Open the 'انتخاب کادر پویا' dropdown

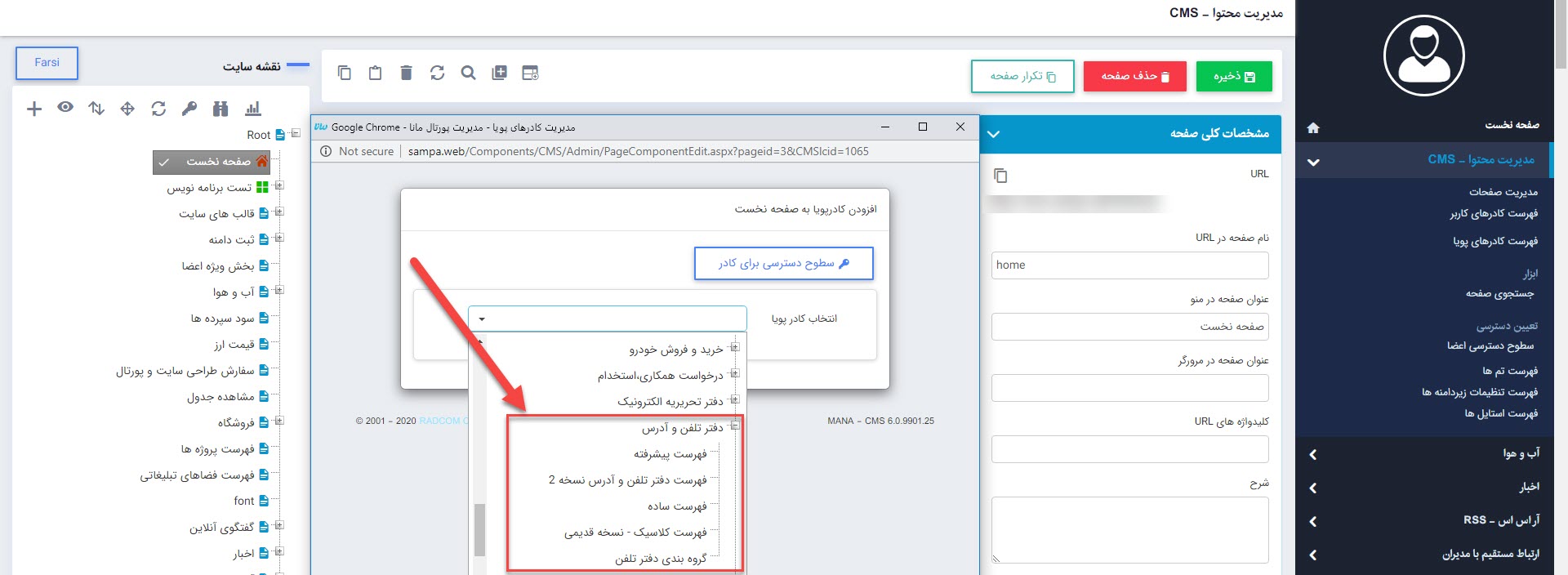point(607,319)
